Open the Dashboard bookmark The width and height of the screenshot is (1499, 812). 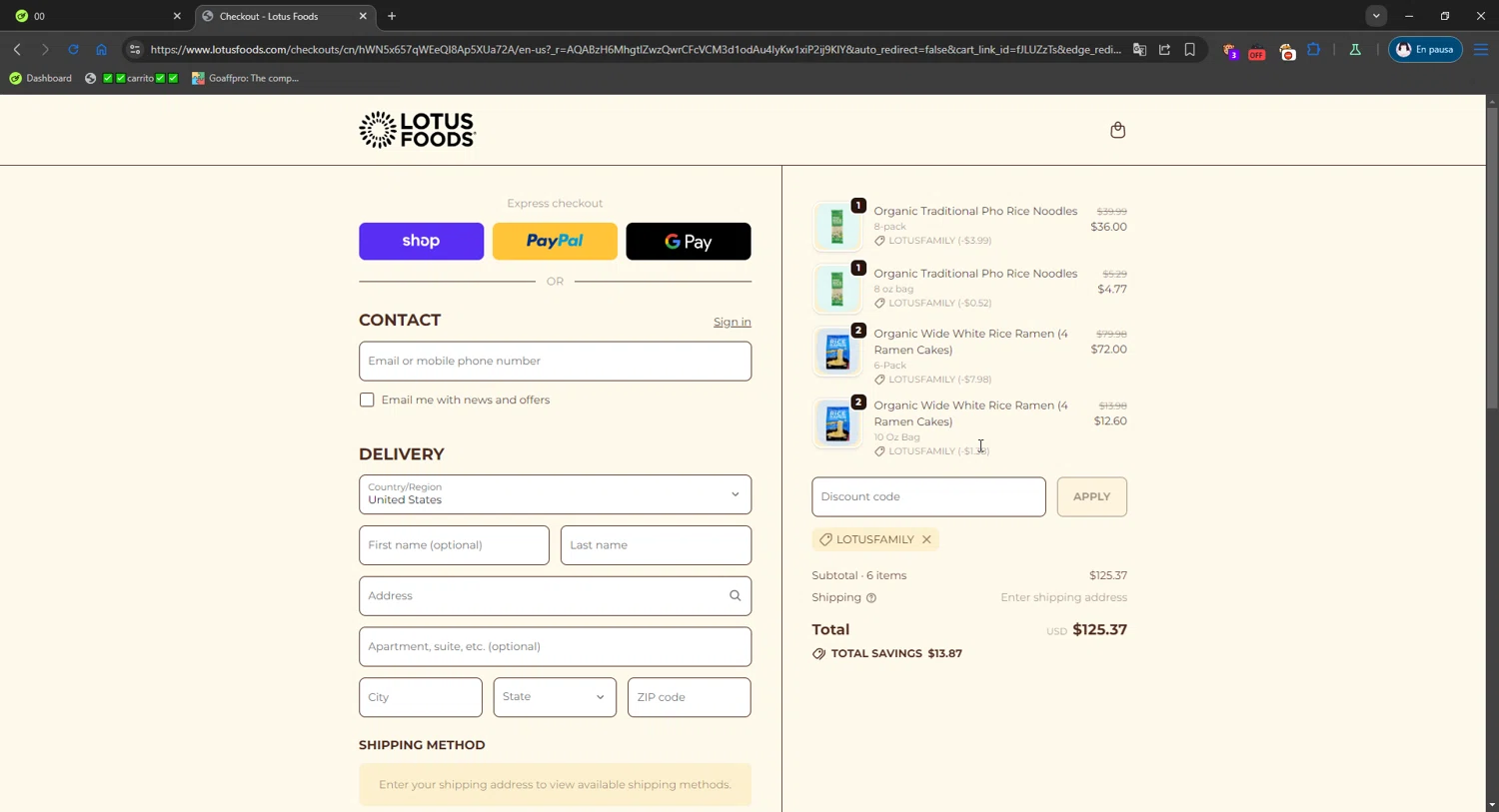coord(40,78)
